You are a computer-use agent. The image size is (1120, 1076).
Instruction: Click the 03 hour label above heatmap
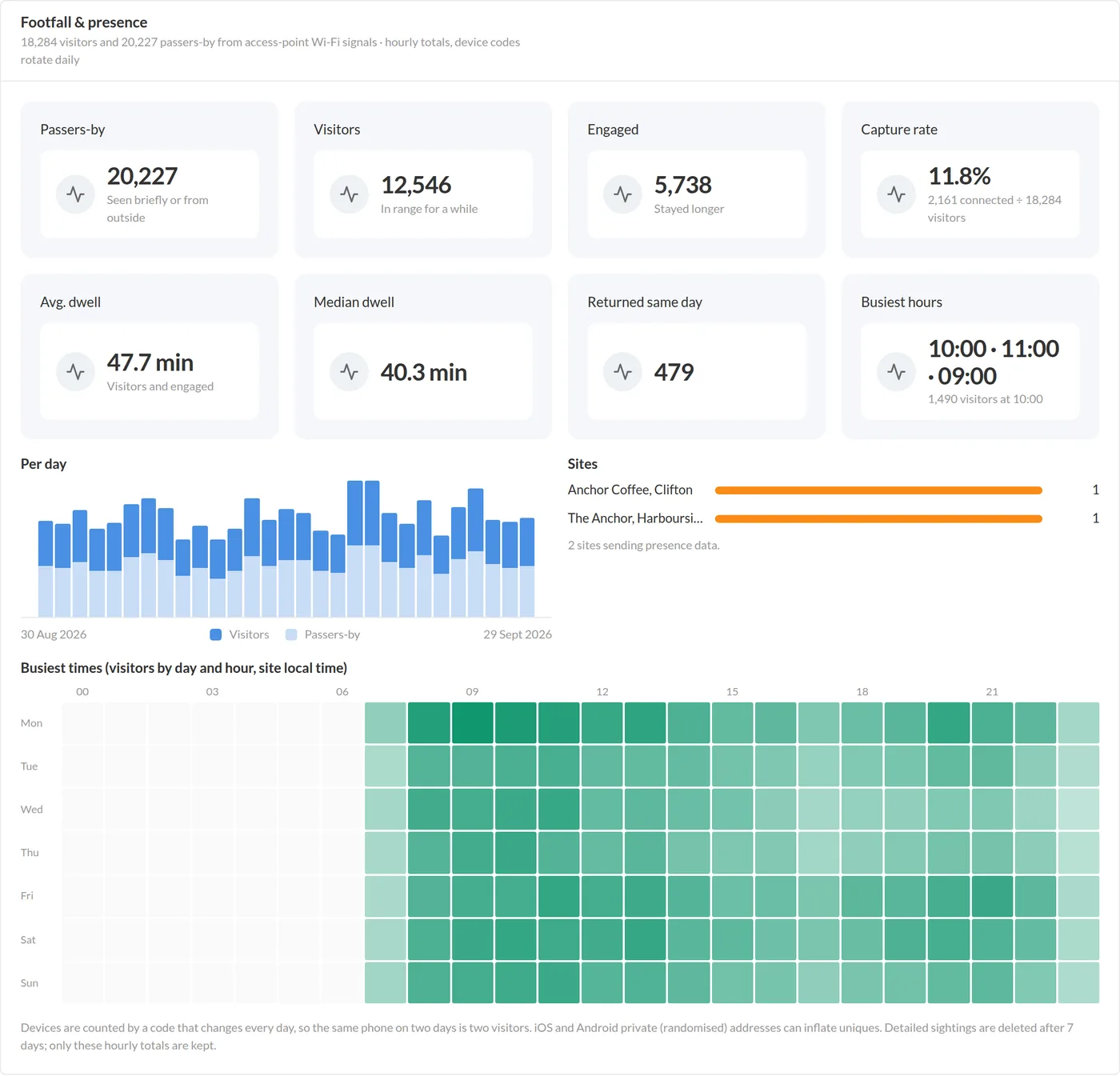212,692
